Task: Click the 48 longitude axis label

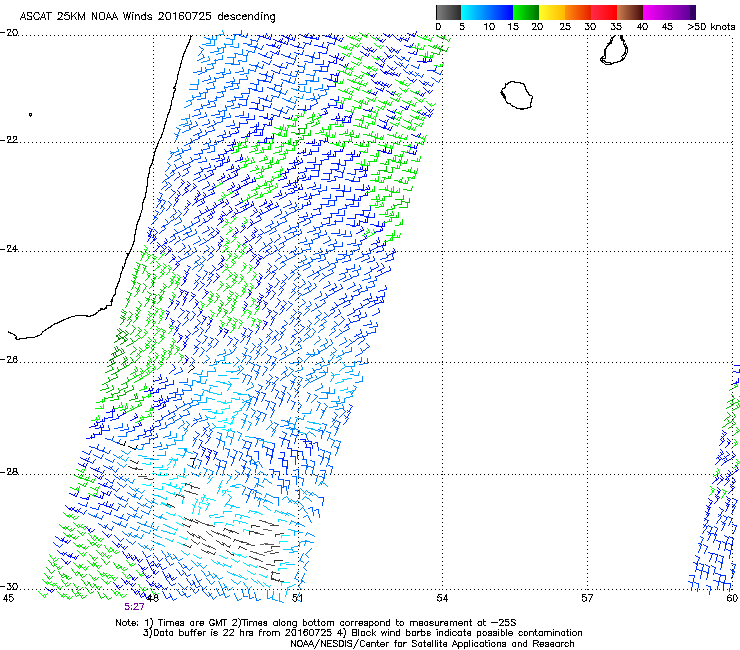Action: [x=152, y=599]
